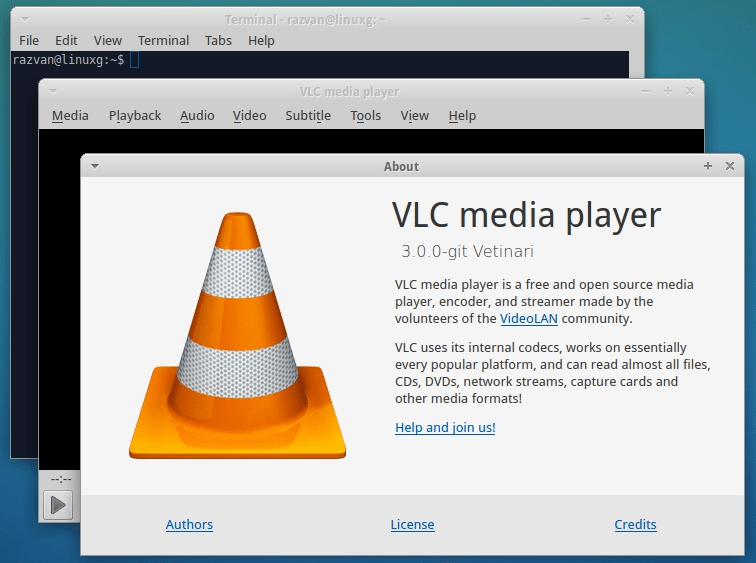This screenshot has width=756, height=563.
Task: Follow the VideoLAN link
Action: [x=529, y=319]
